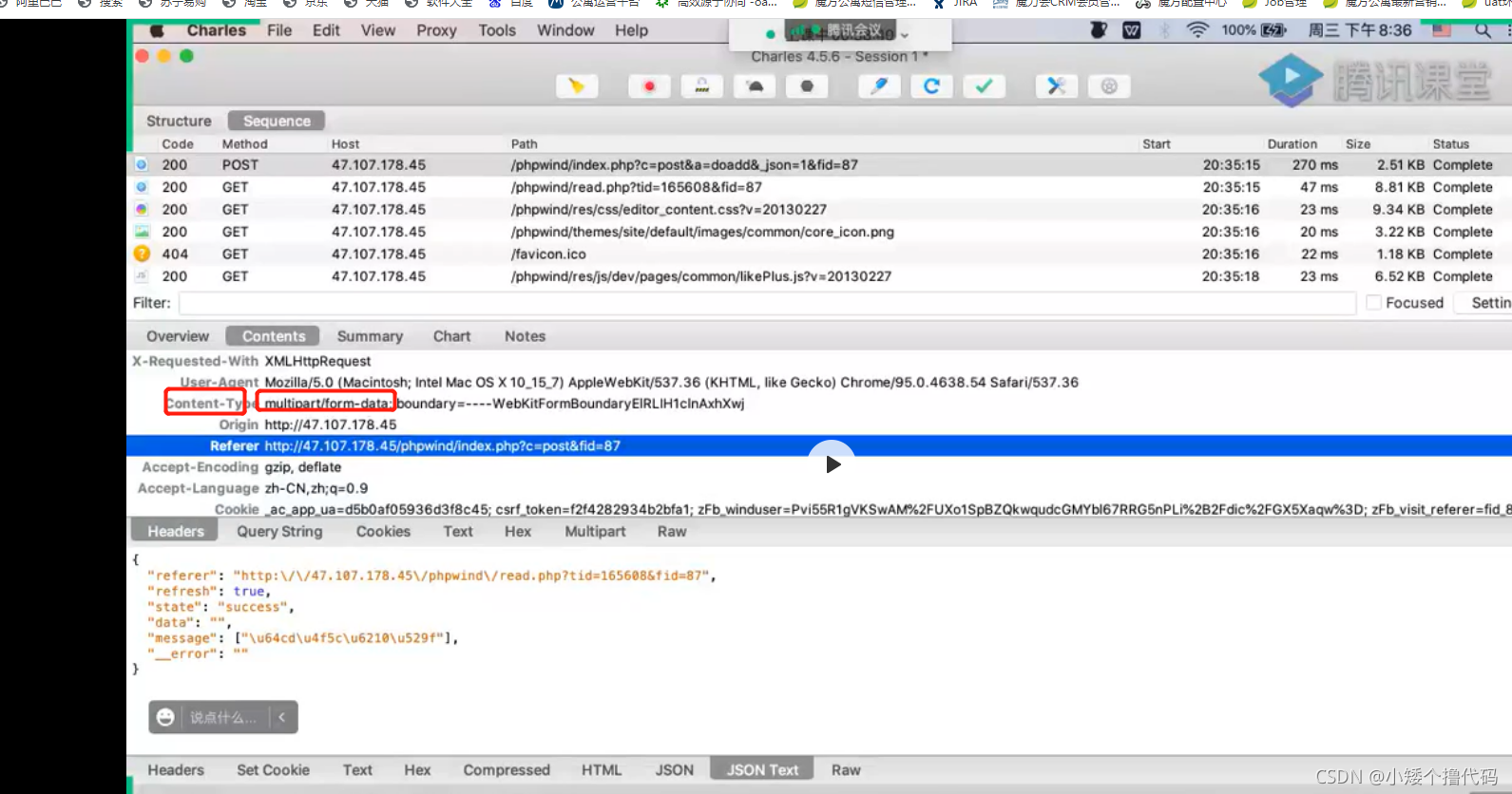Screen dimensions: 1512x794
Task: Toggle the red record button in toolbar
Action: tap(649, 86)
